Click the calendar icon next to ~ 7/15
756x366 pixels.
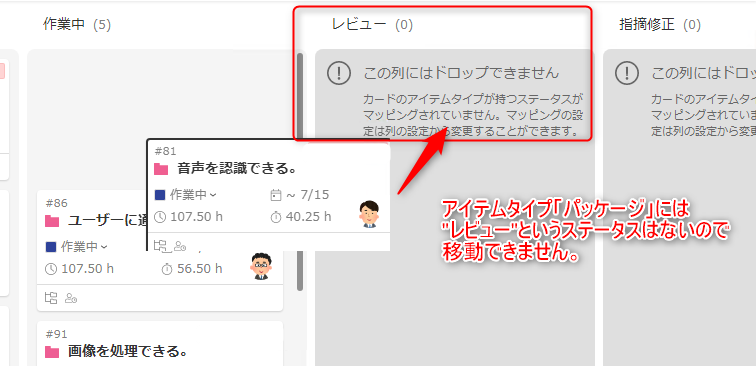coord(275,195)
